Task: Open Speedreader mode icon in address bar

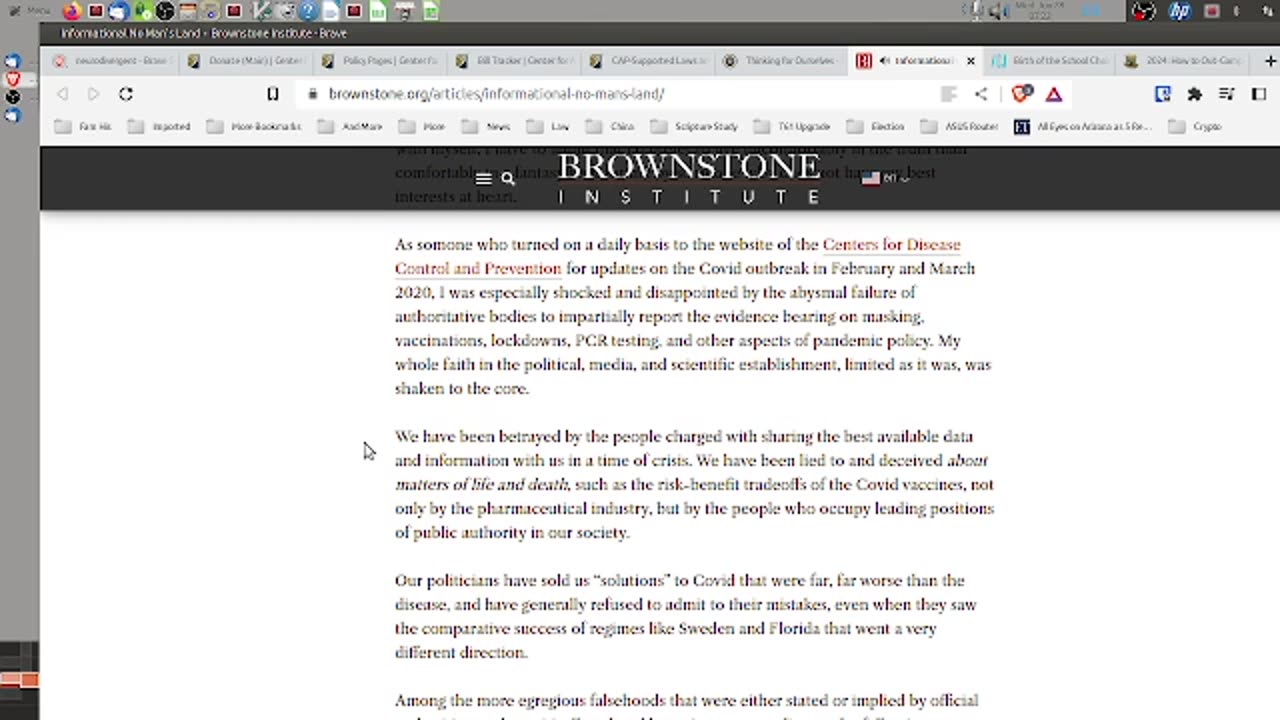Action: [x=948, y=94]
